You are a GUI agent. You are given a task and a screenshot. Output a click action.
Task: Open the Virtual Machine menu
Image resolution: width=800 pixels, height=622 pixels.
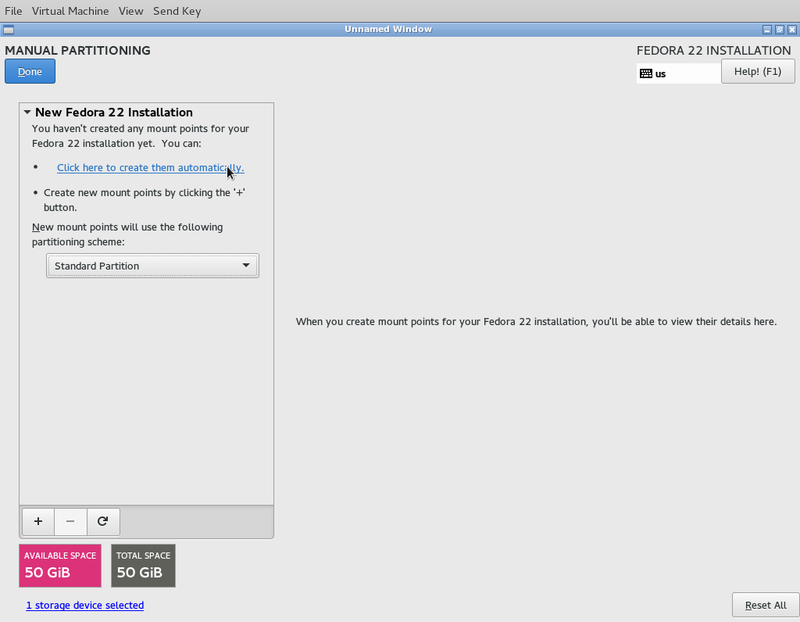click(x=70, y=11)
